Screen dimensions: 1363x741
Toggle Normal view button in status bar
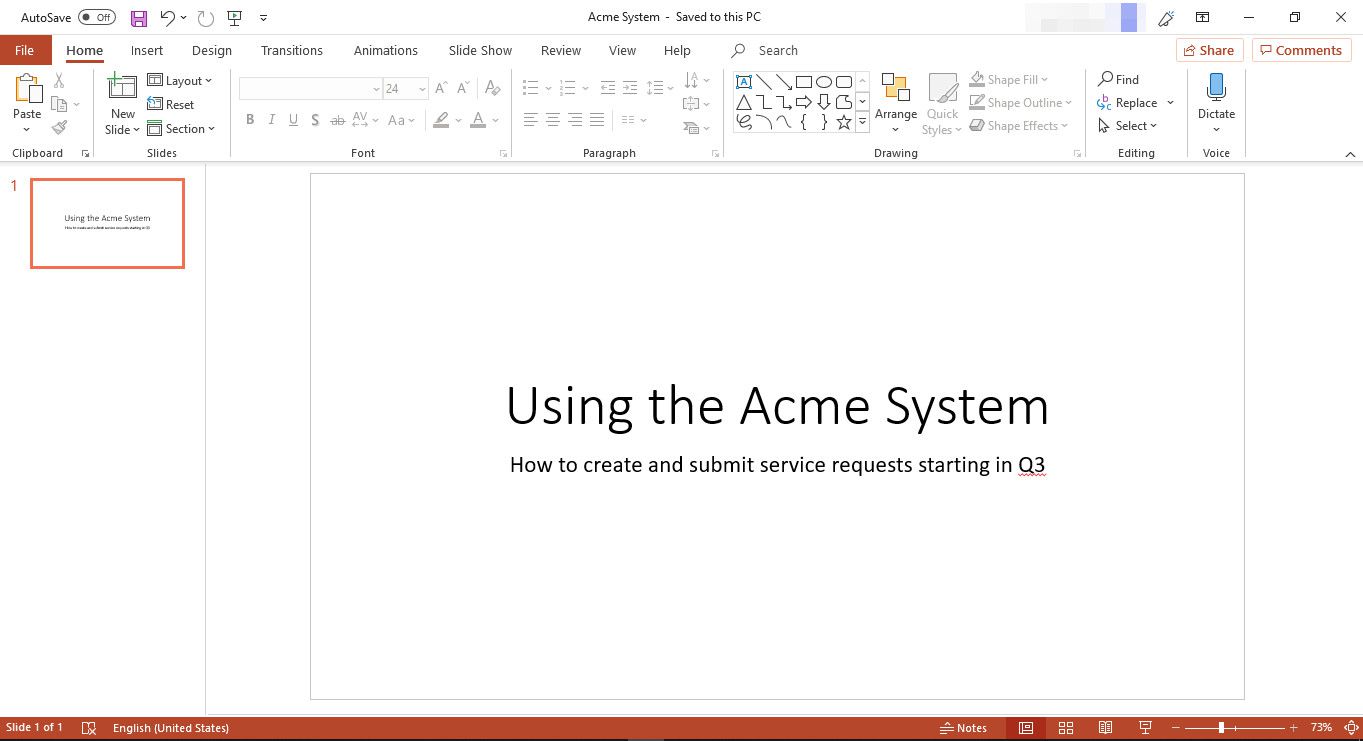pyautogui.click(x=1026, y=728)
